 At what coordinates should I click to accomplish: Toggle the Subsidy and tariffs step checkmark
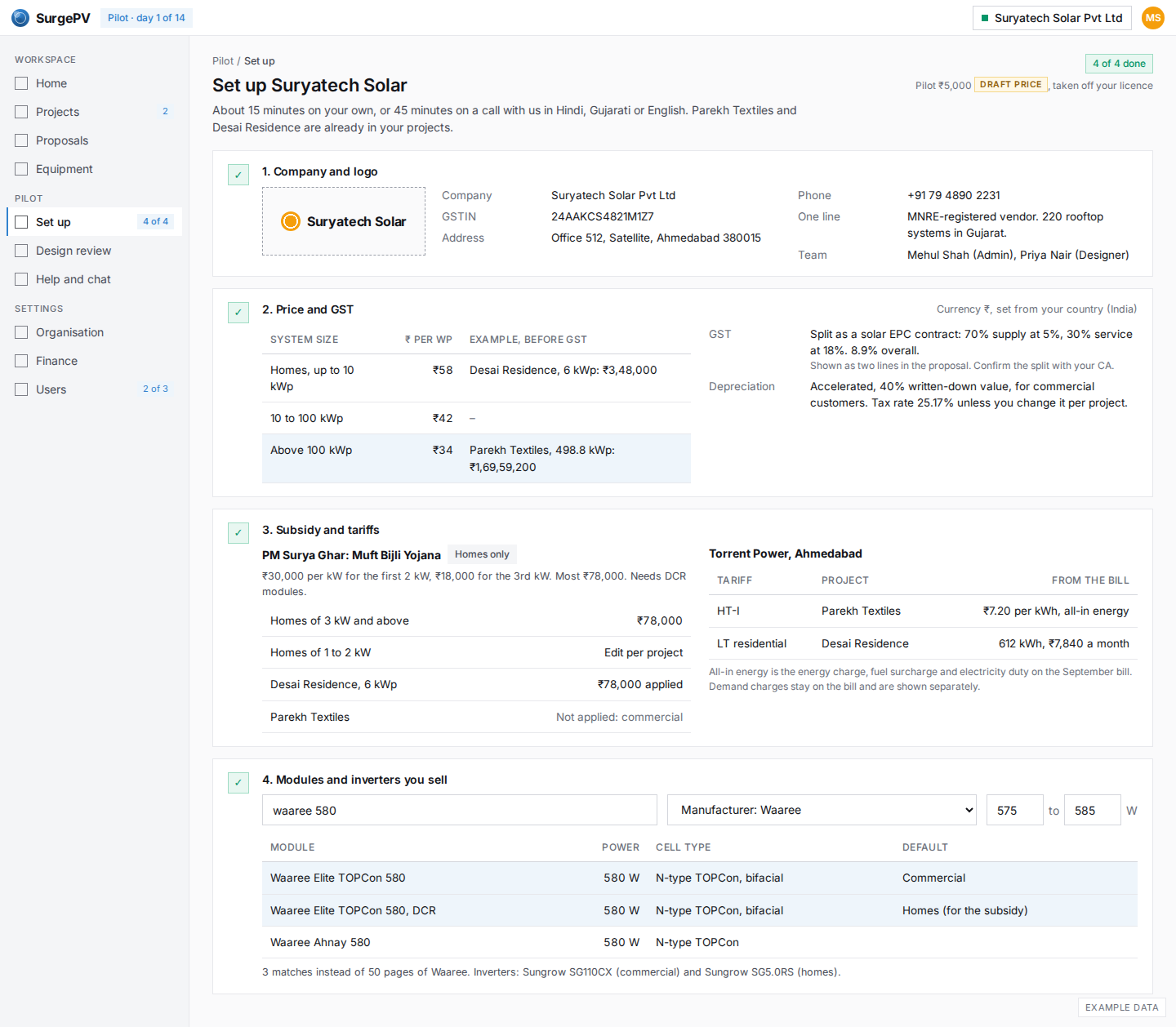click(x=238, y=533)
